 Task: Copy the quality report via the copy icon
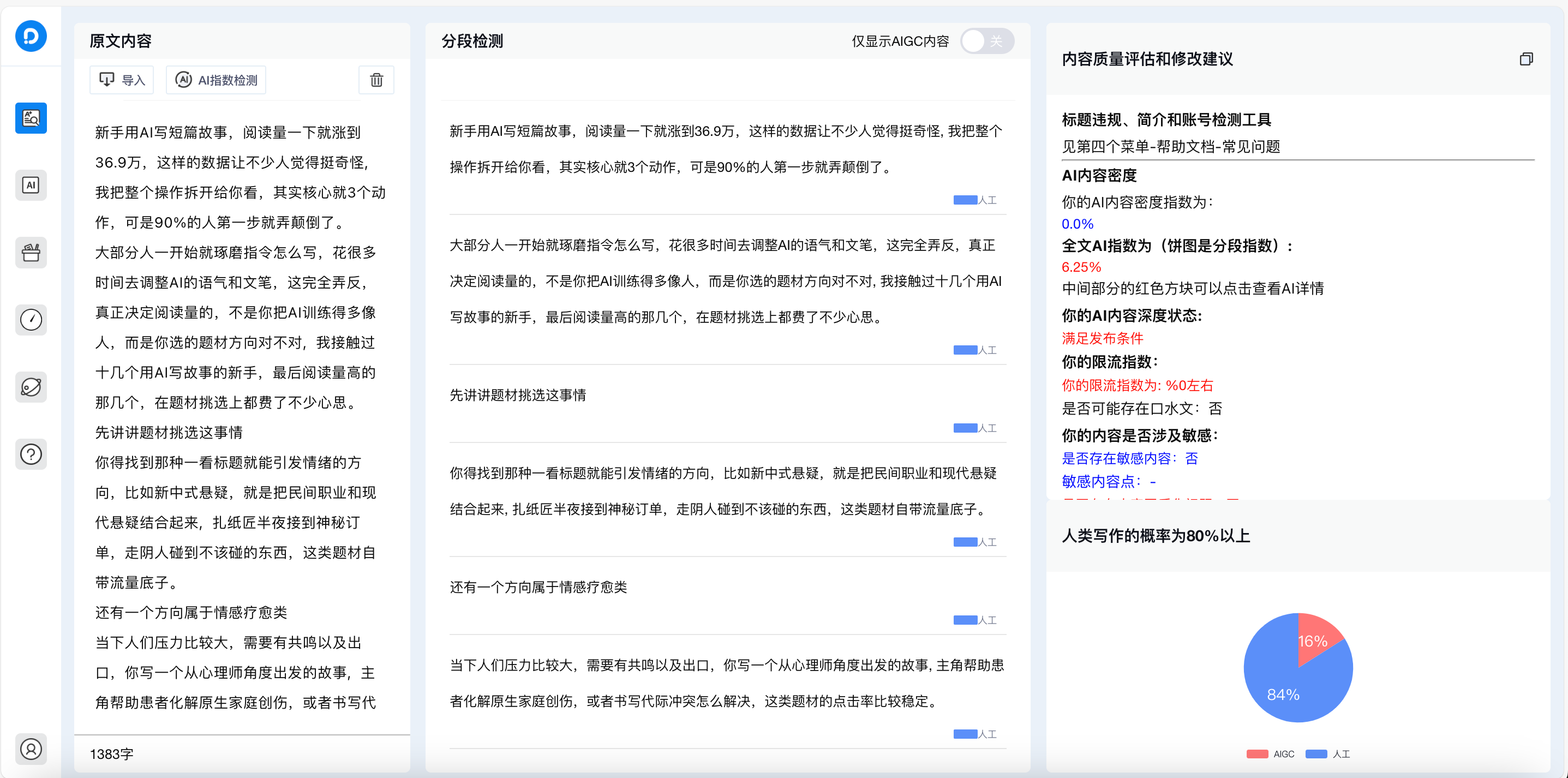1527,58
